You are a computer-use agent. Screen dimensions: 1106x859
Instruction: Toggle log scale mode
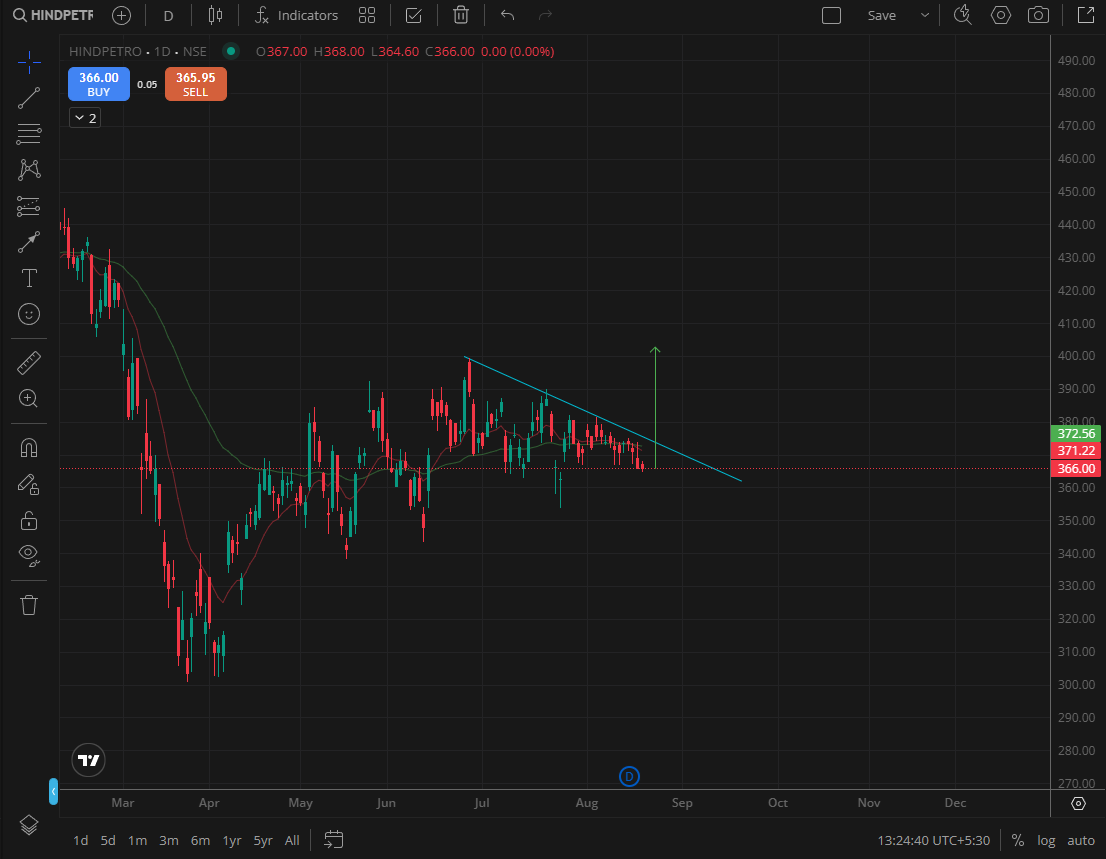(x=1046, y=840)
